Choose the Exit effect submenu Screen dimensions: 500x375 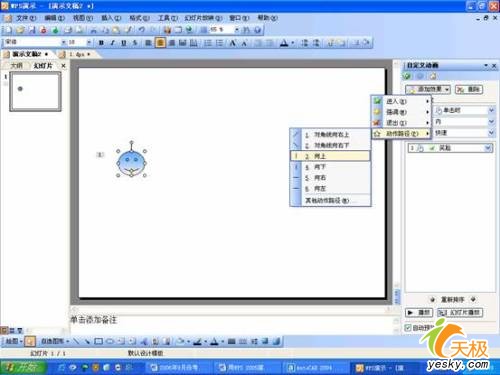click(401, 123)
